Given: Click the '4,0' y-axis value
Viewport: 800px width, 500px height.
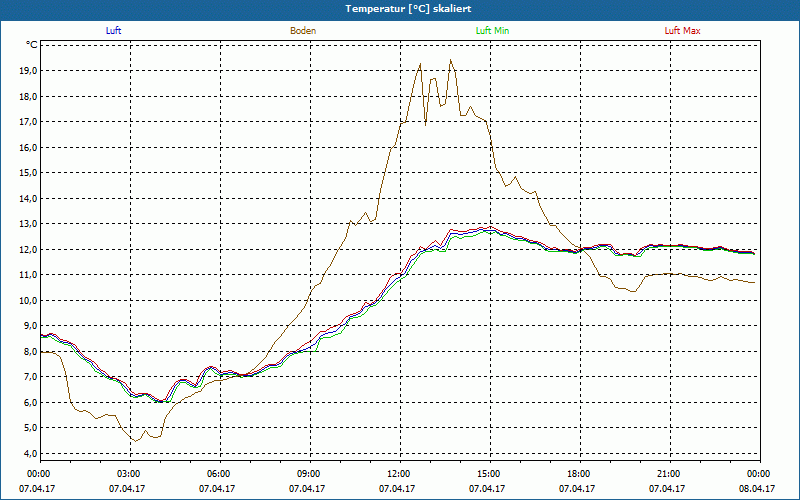Looking at the screenshot, I should (x=30, y=453).
